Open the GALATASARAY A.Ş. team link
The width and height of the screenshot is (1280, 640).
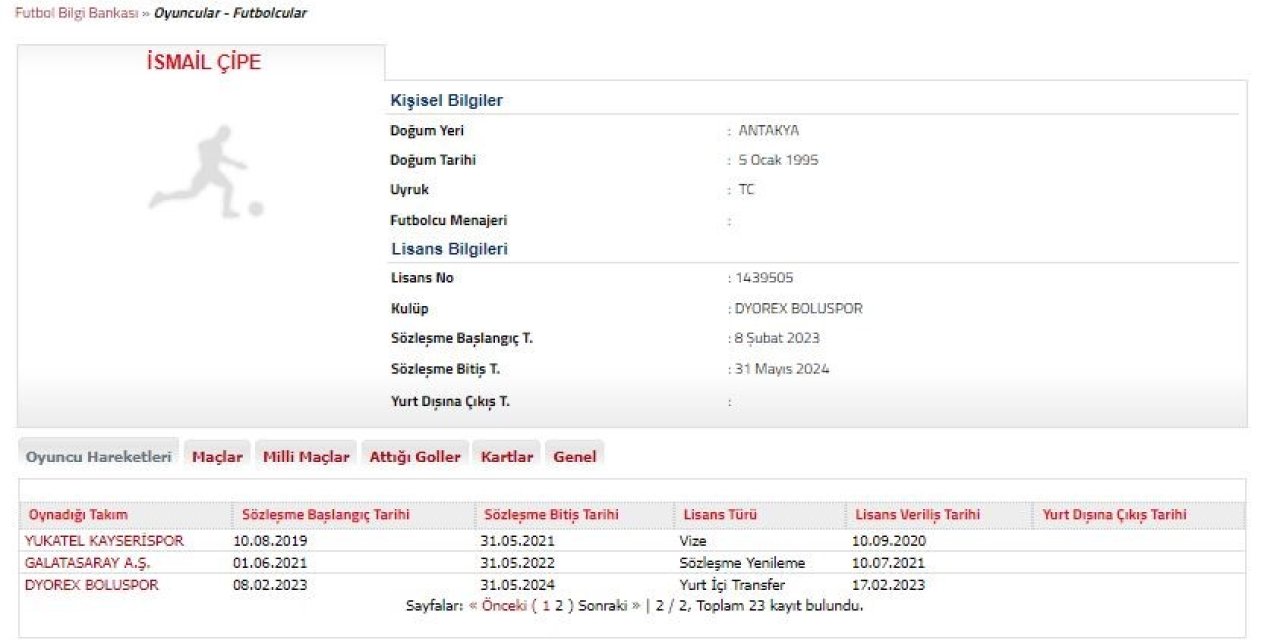tap(88, 562)
